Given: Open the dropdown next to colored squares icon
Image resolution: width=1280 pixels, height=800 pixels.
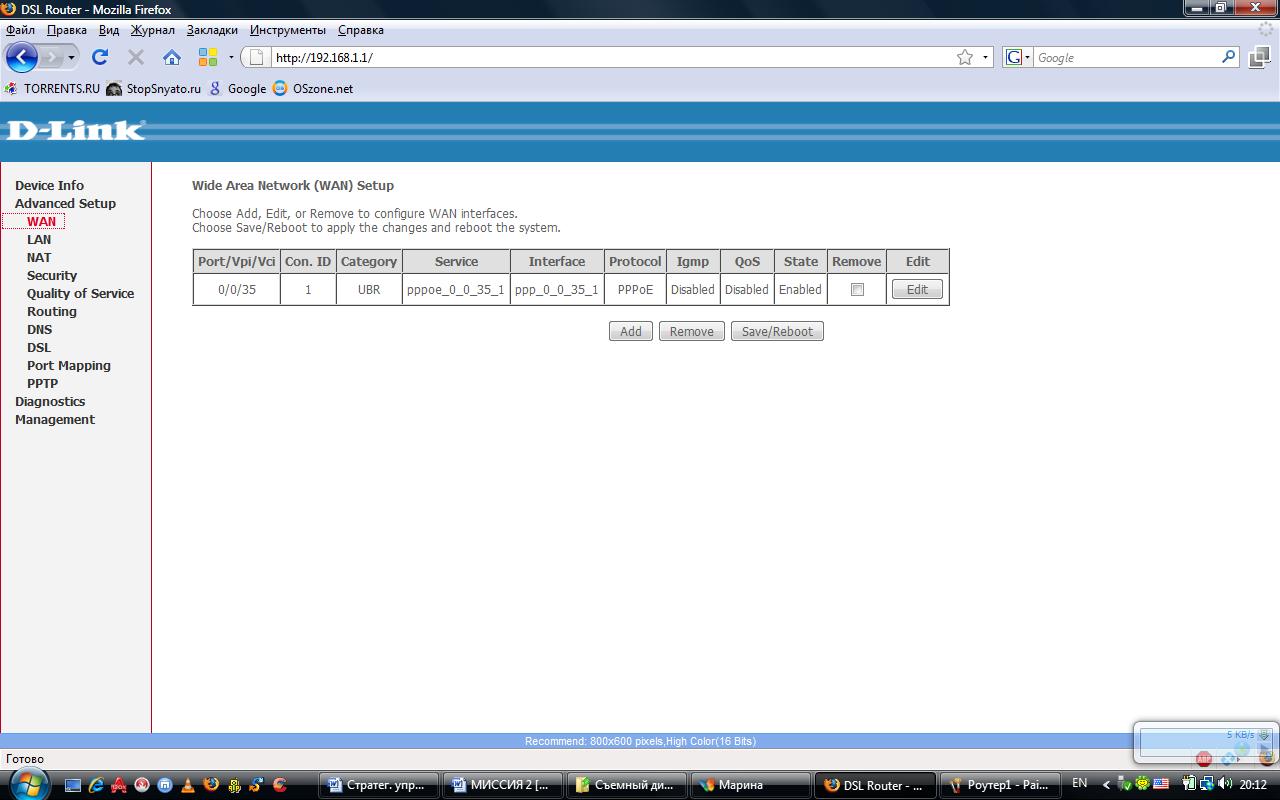Looking at the screenshot, I should point(231,57).
